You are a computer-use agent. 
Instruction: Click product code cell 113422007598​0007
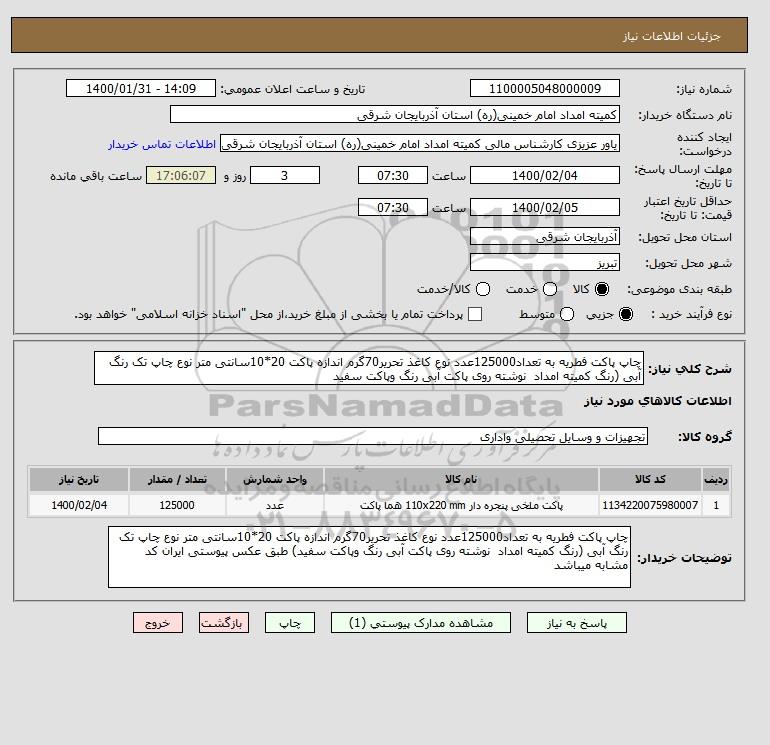[x=650, y=505]
